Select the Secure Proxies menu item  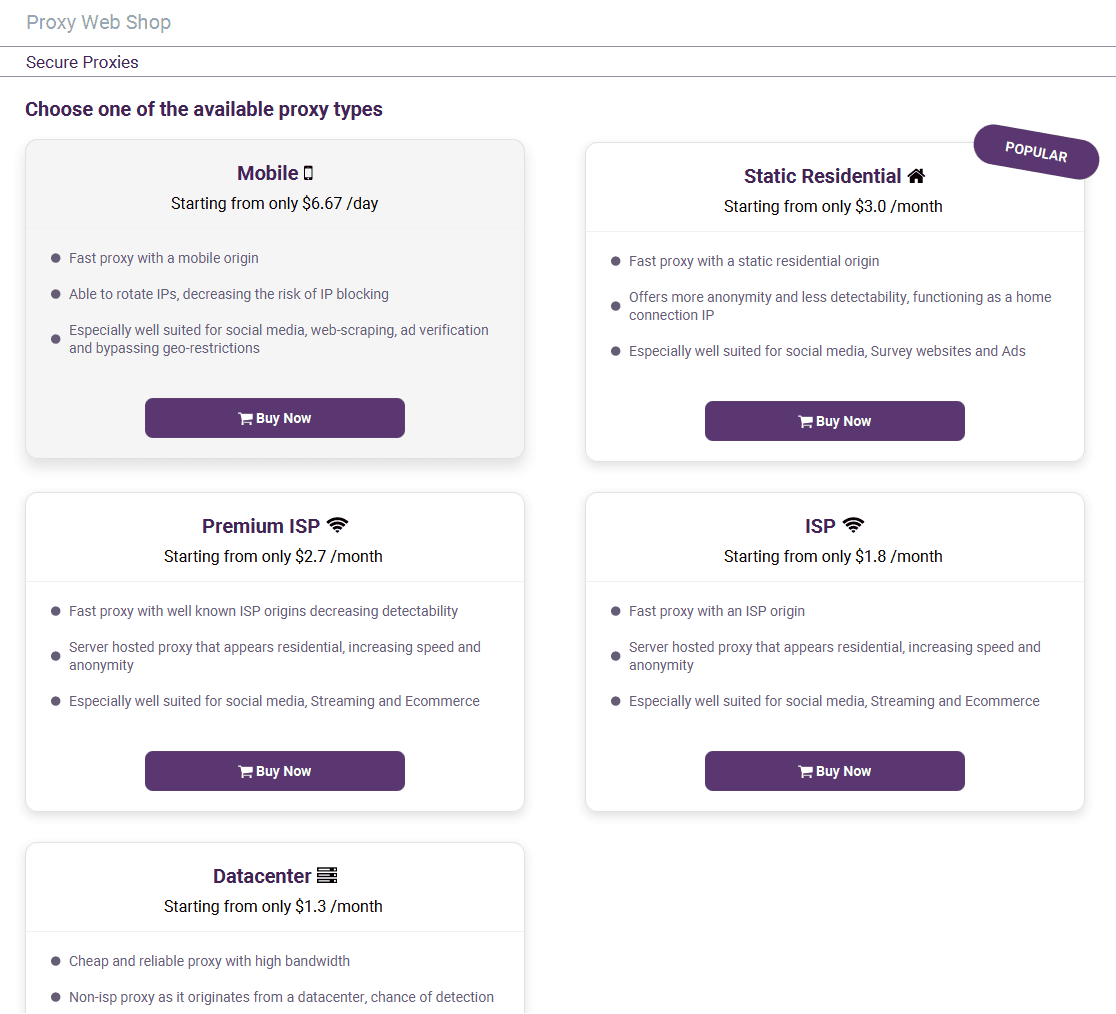[82, 62]
